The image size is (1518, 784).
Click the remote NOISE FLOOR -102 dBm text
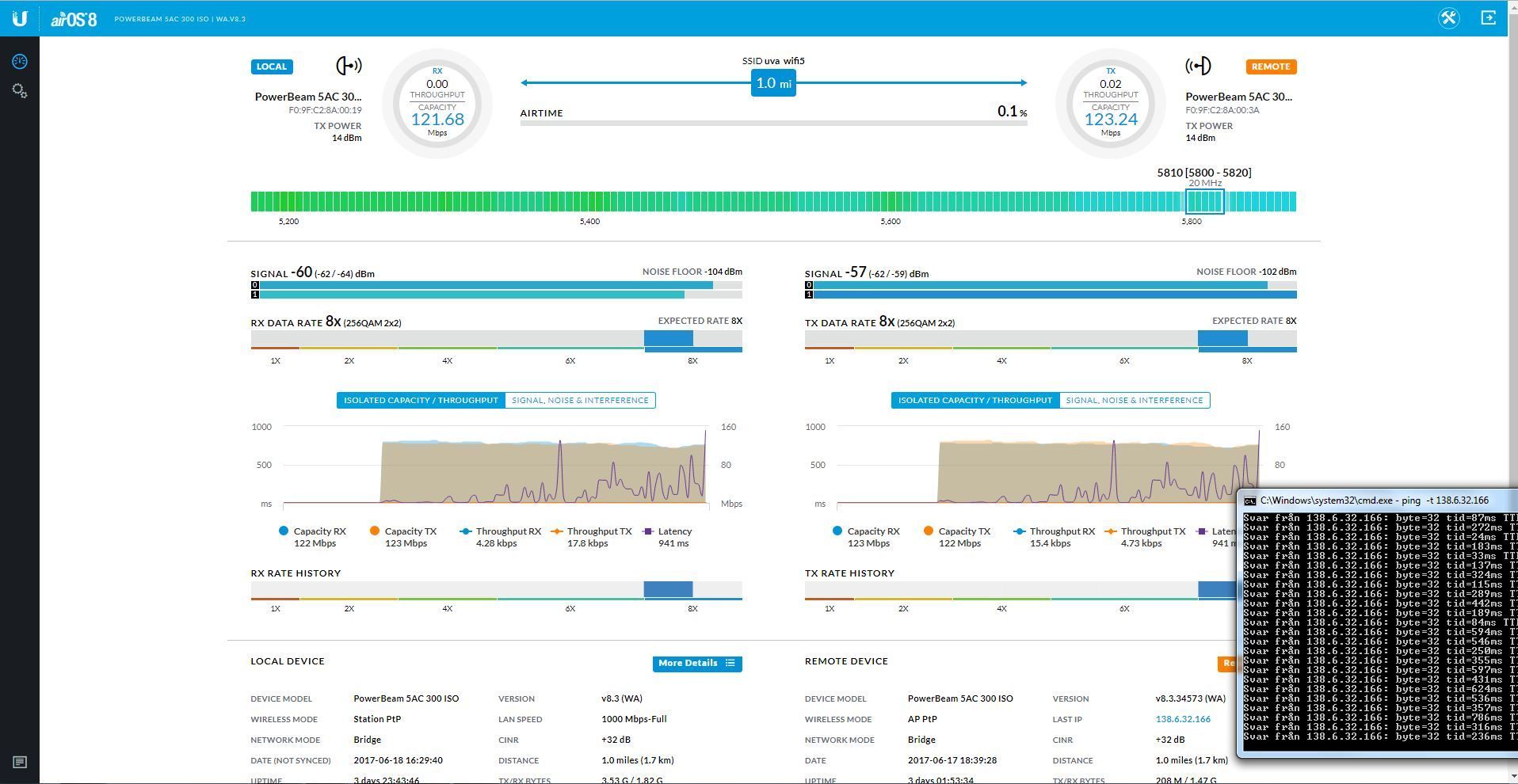[1246, 272]
